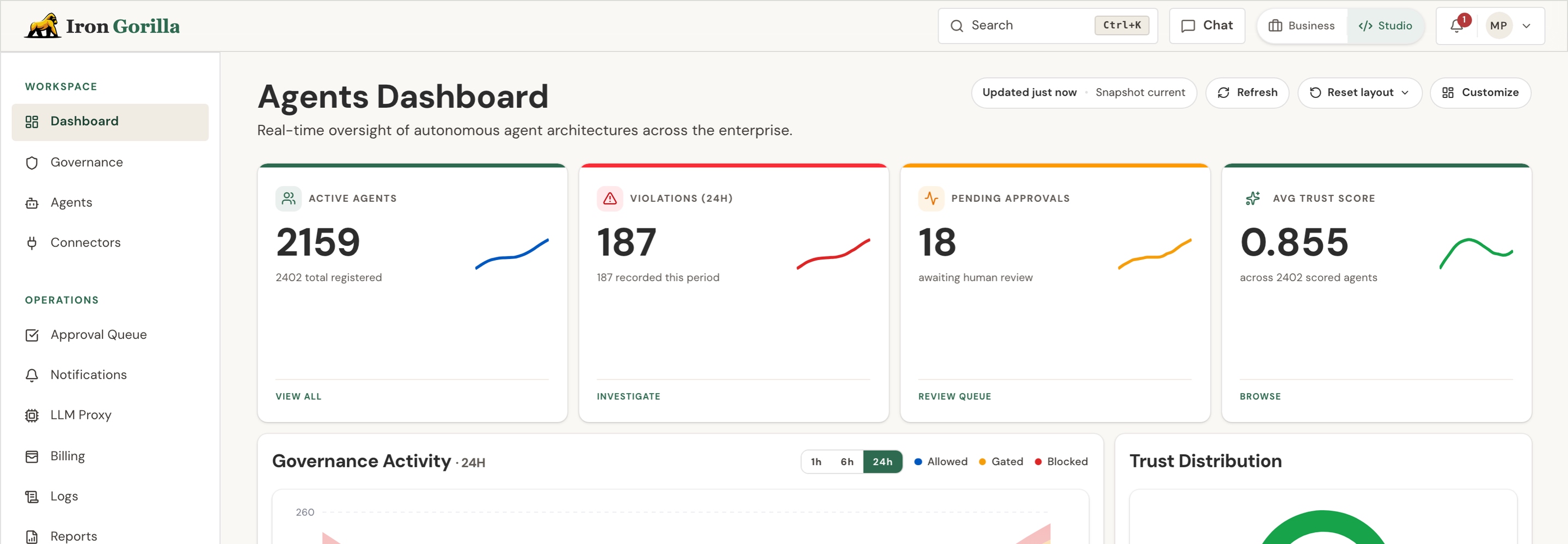Viewport: 1568px width, 544px height.
Task: Toggle the Allowed legend series
Action: coord(941,462)
